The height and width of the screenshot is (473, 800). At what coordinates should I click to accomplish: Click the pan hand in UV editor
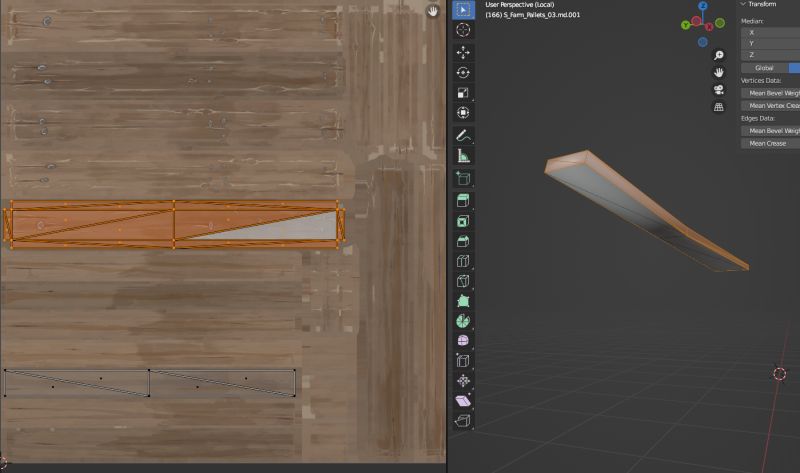click(x=433, y=11)
